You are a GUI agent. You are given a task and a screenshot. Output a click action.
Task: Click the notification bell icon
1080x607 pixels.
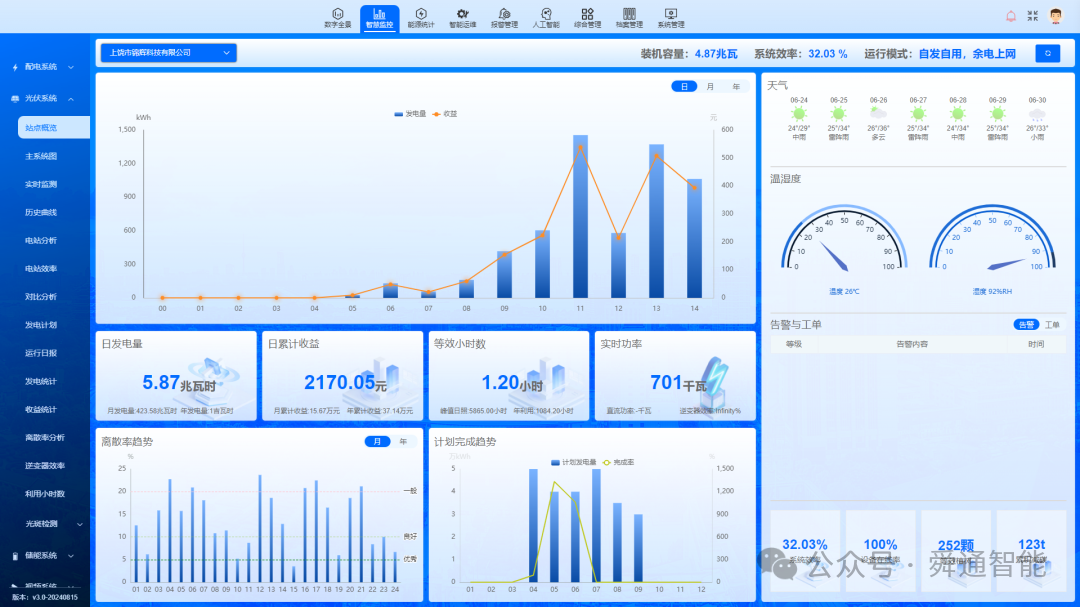pyautogui.click(x=1011, y=16)
